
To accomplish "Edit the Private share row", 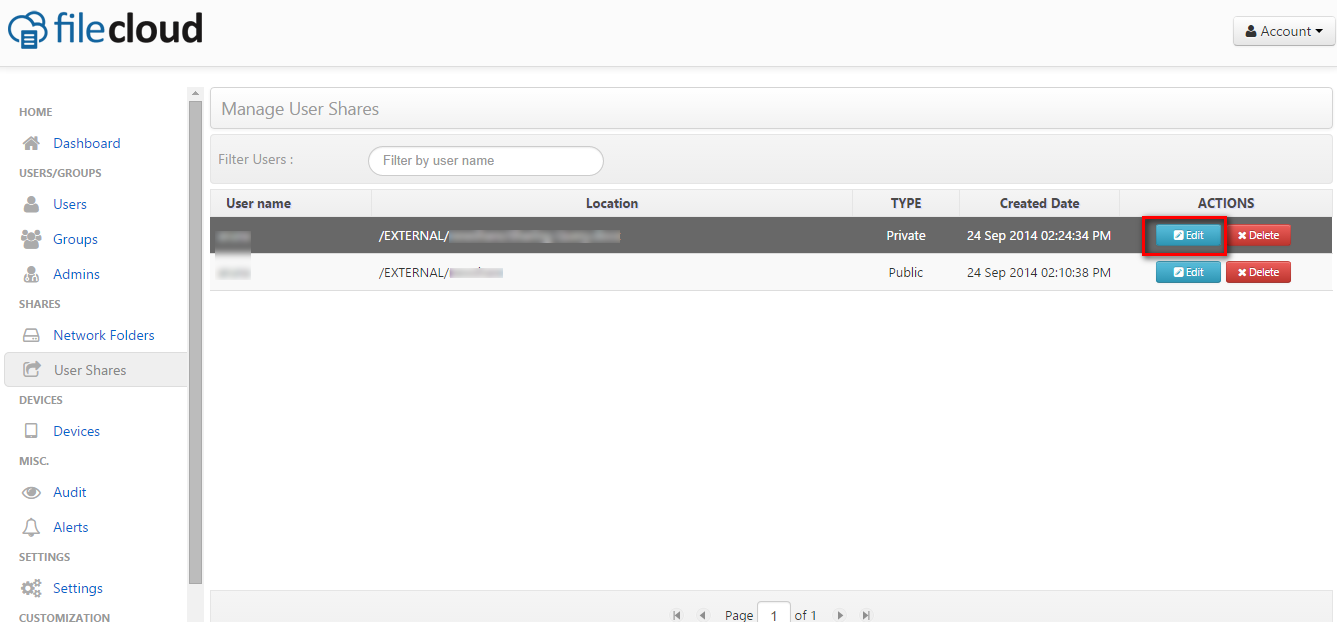I will tap(1188, 235).
